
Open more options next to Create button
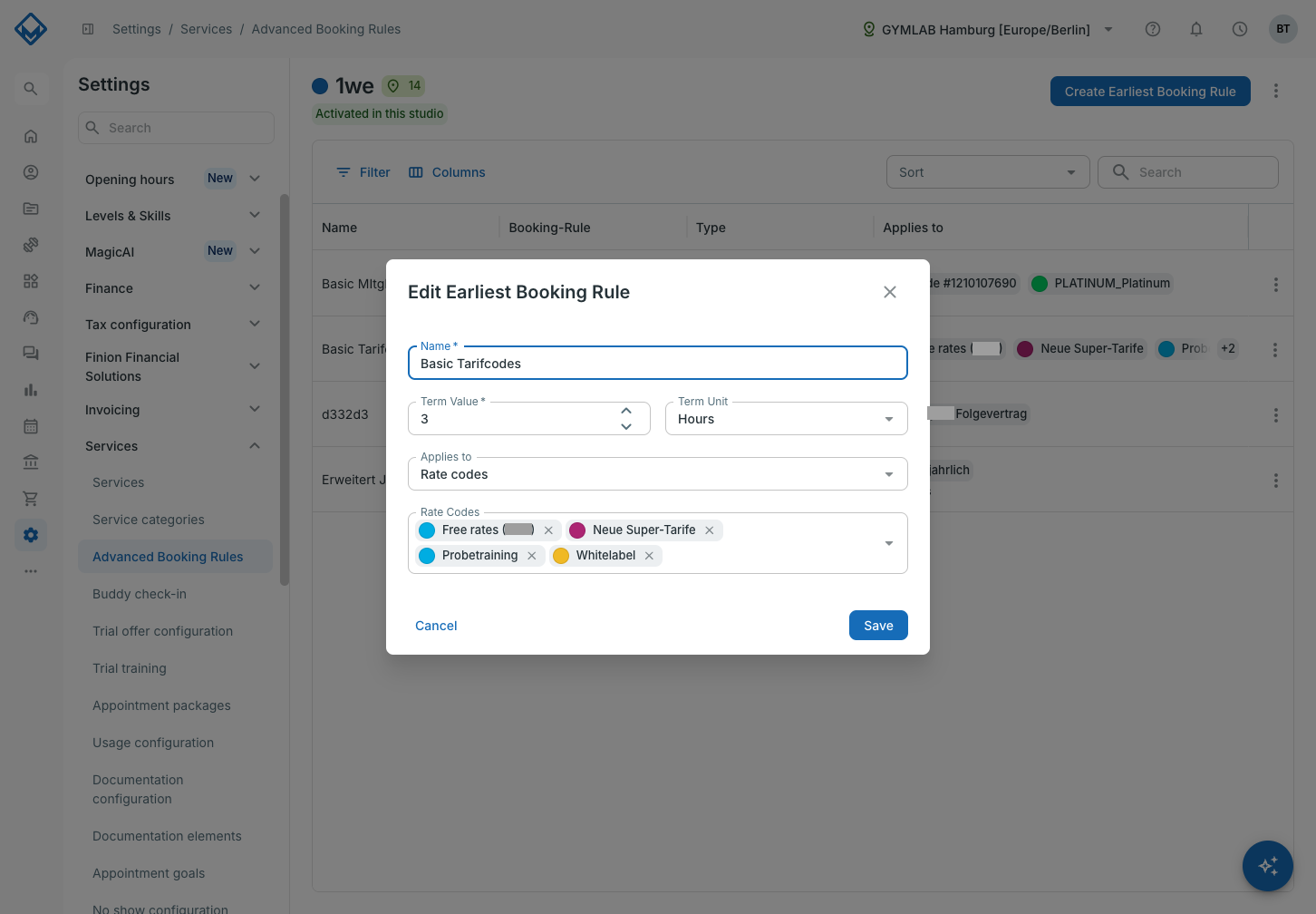(1276, 91)
